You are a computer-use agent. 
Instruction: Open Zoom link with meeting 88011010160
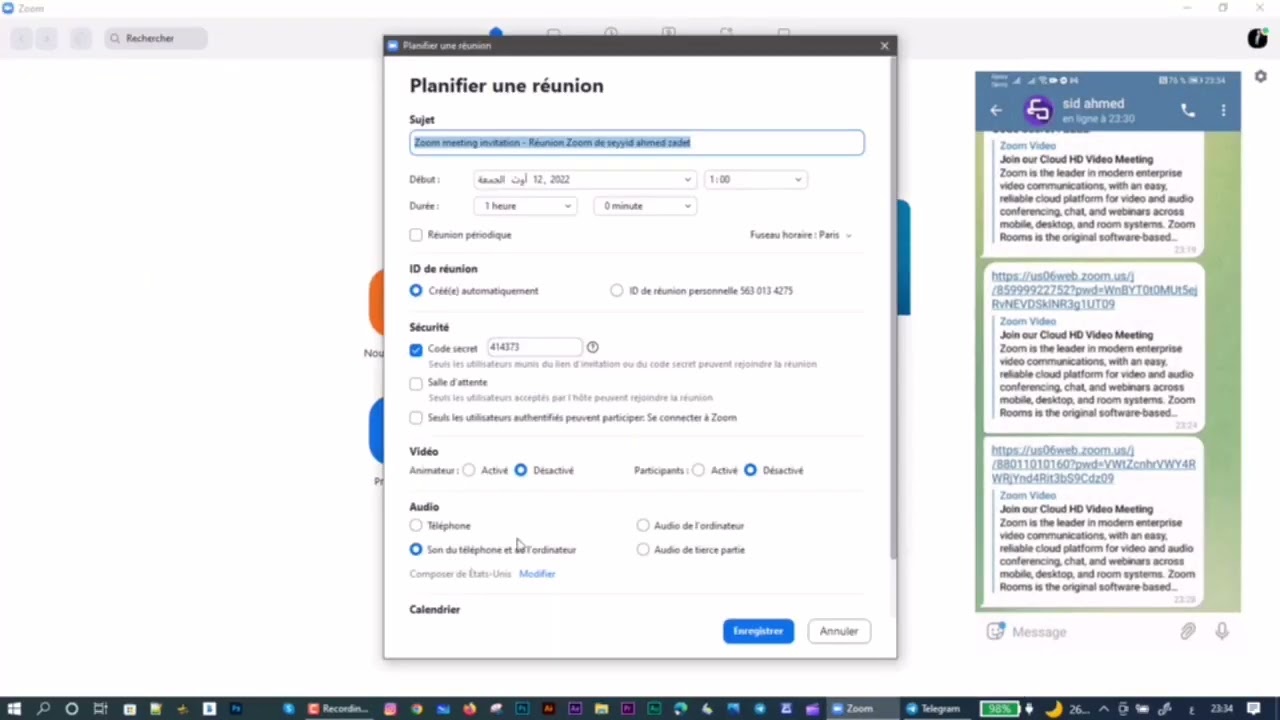(x=1093, y=464)
